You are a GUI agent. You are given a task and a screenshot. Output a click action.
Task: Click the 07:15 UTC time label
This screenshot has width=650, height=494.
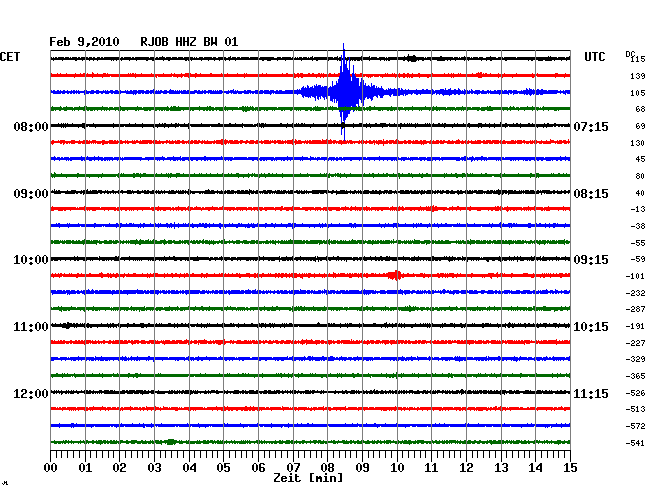(x=591, y=126)
